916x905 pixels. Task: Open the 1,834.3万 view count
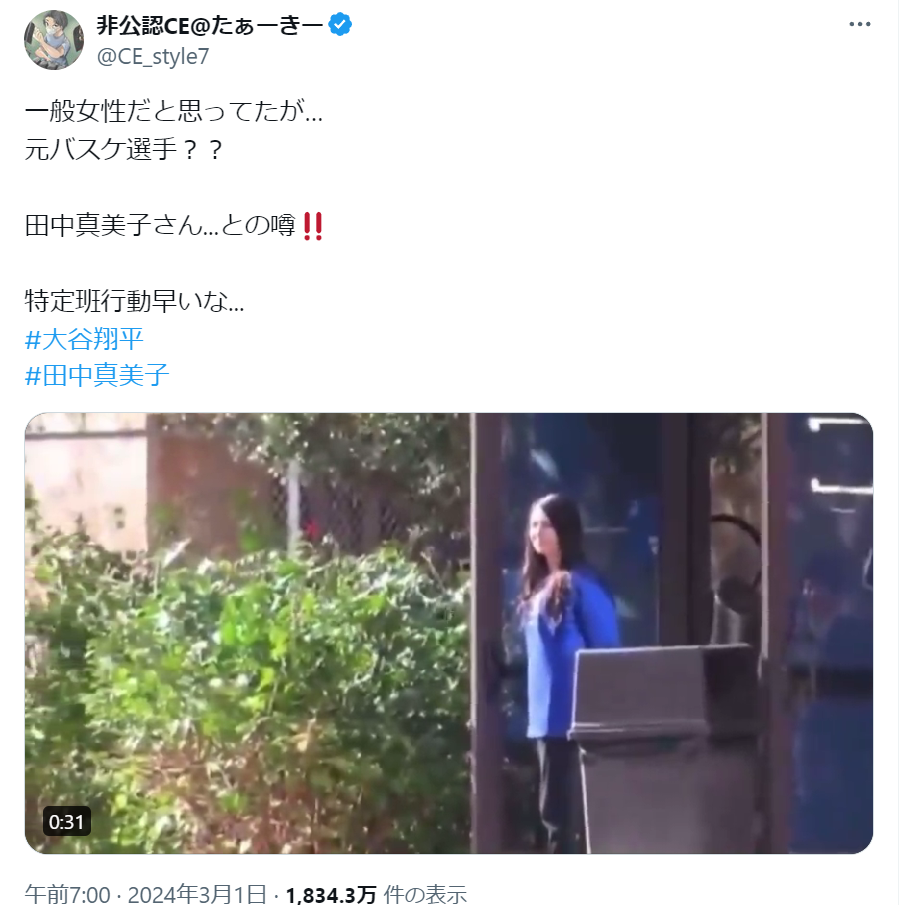(x=331, y=894)
